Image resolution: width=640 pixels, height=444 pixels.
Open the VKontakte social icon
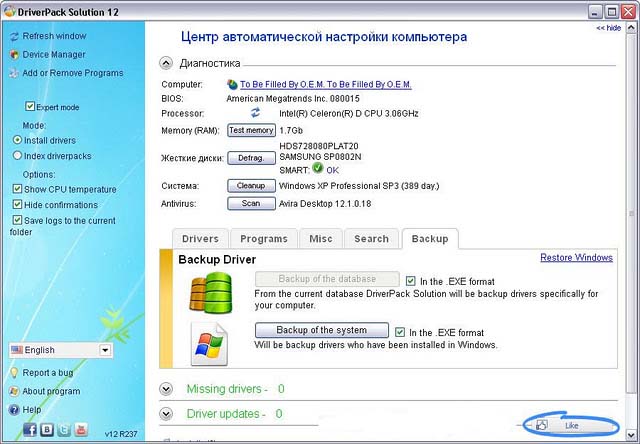tap(47, 429)
